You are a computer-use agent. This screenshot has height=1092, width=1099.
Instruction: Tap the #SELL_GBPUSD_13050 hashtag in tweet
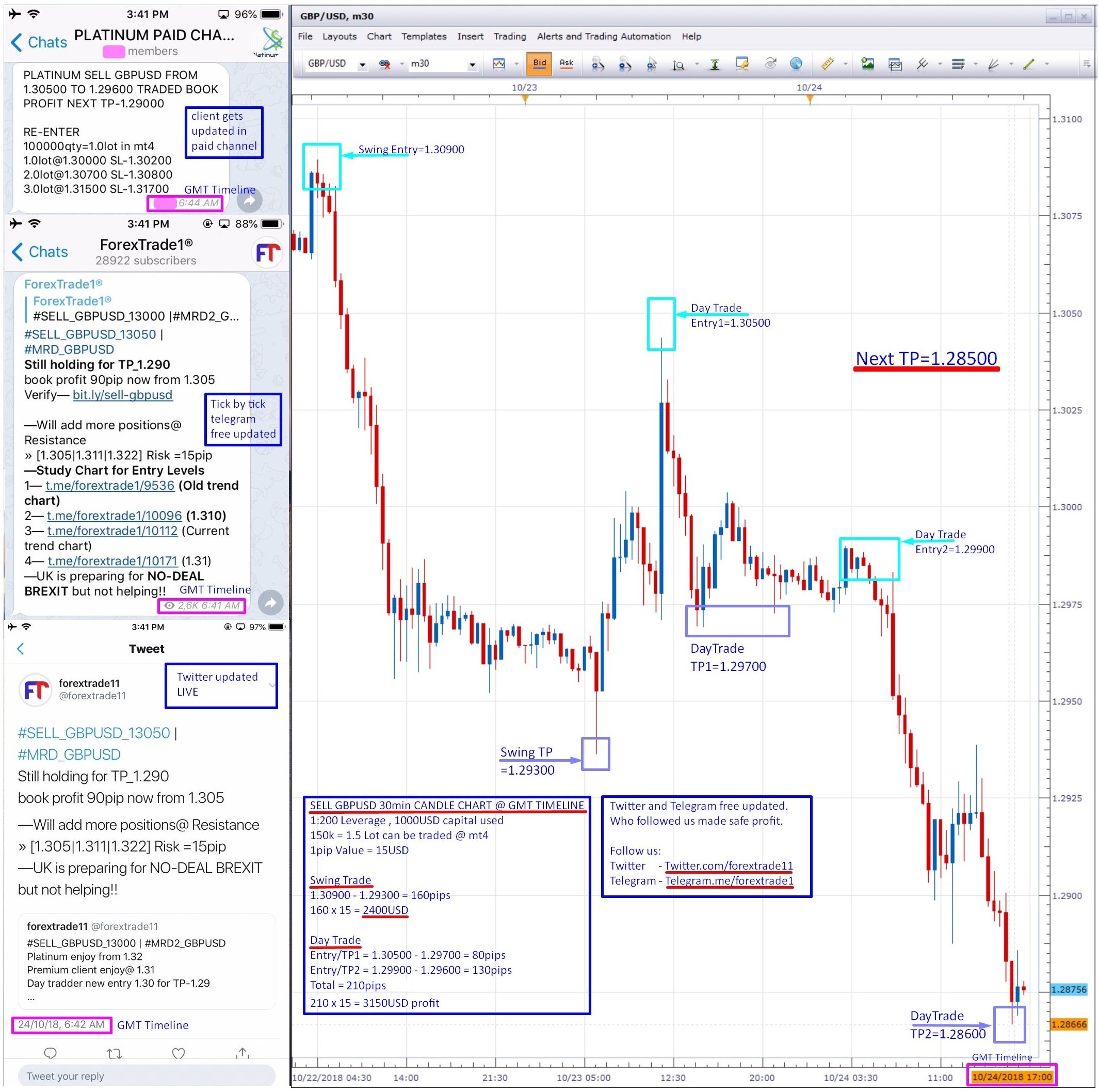pos(94,733)
